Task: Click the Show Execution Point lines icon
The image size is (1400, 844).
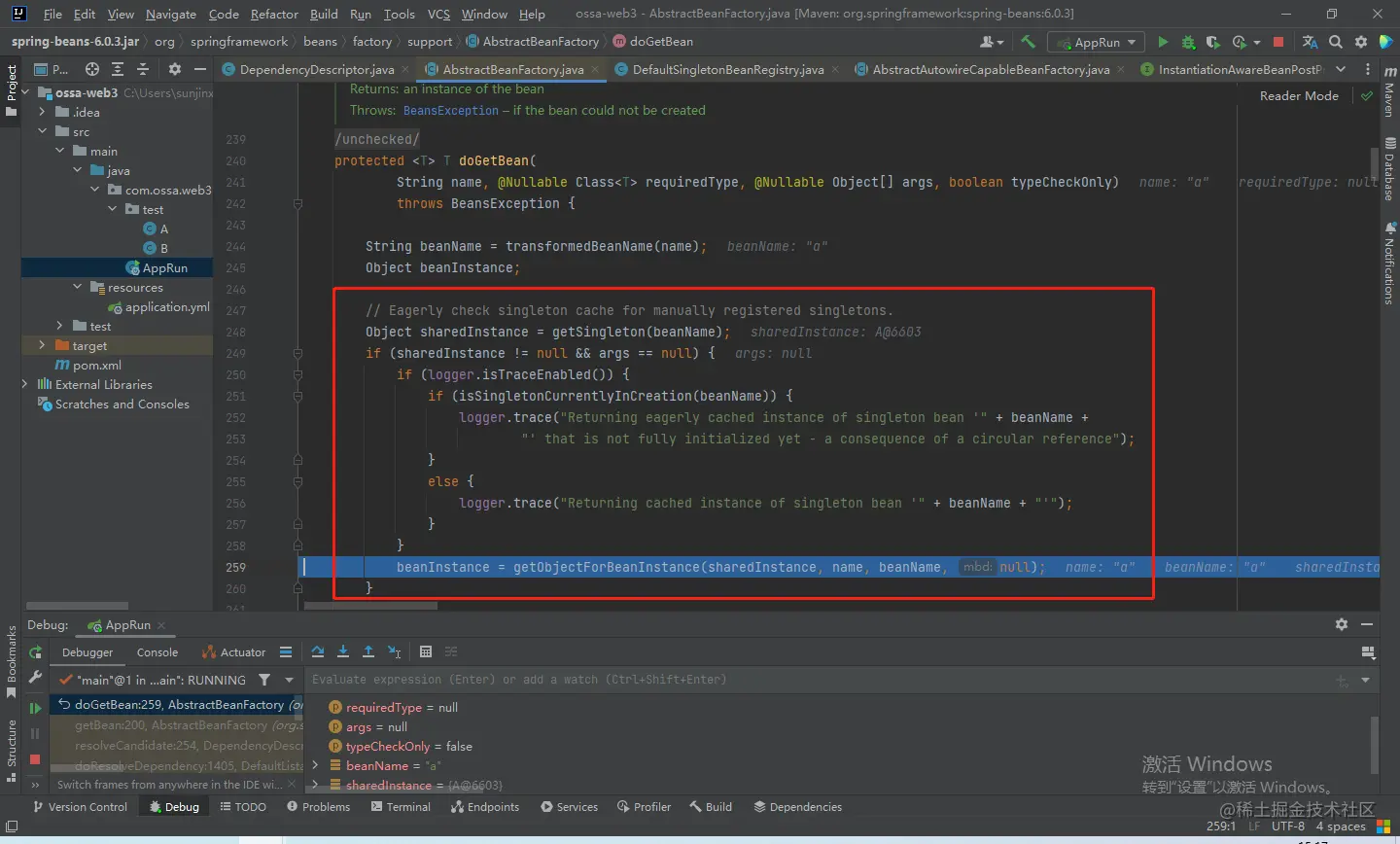Action: tap(286, 651)
